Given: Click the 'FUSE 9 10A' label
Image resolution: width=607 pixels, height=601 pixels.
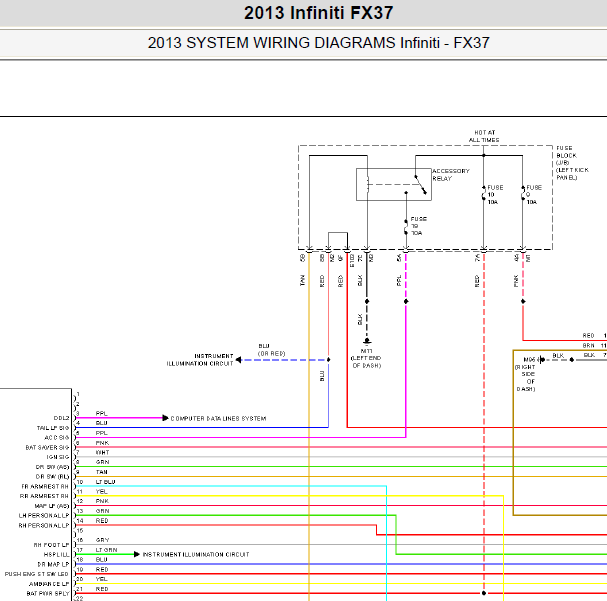Looking at the screenshot, I should pos(534,195).
